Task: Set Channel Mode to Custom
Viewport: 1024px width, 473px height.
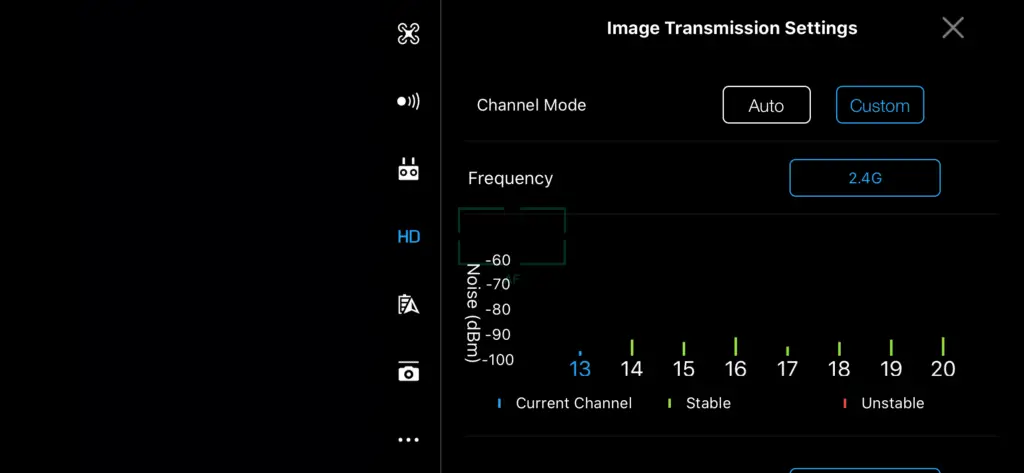Action: pyautogui.click(x=880, y=105)
